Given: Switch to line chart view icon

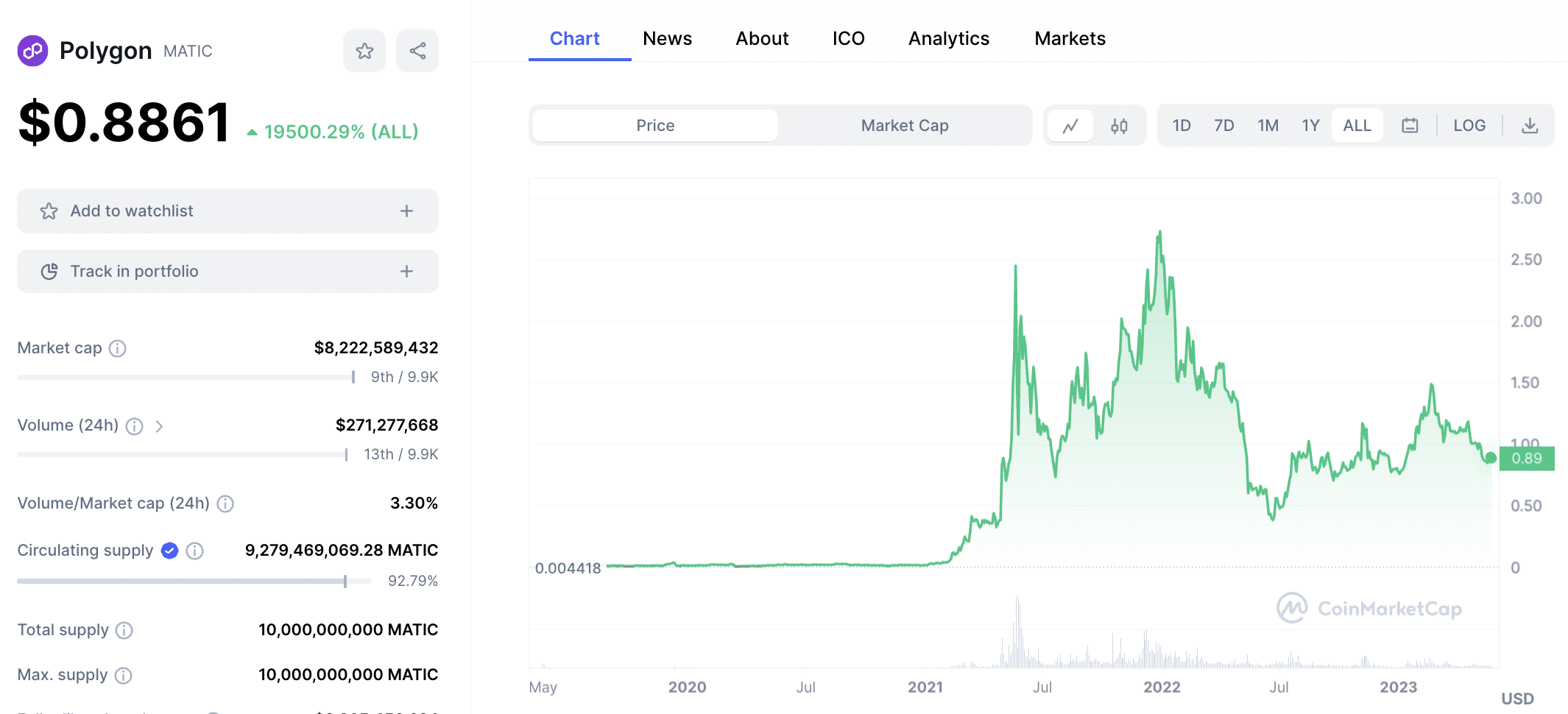Looking at the screenshot, I should (1070, 126).
